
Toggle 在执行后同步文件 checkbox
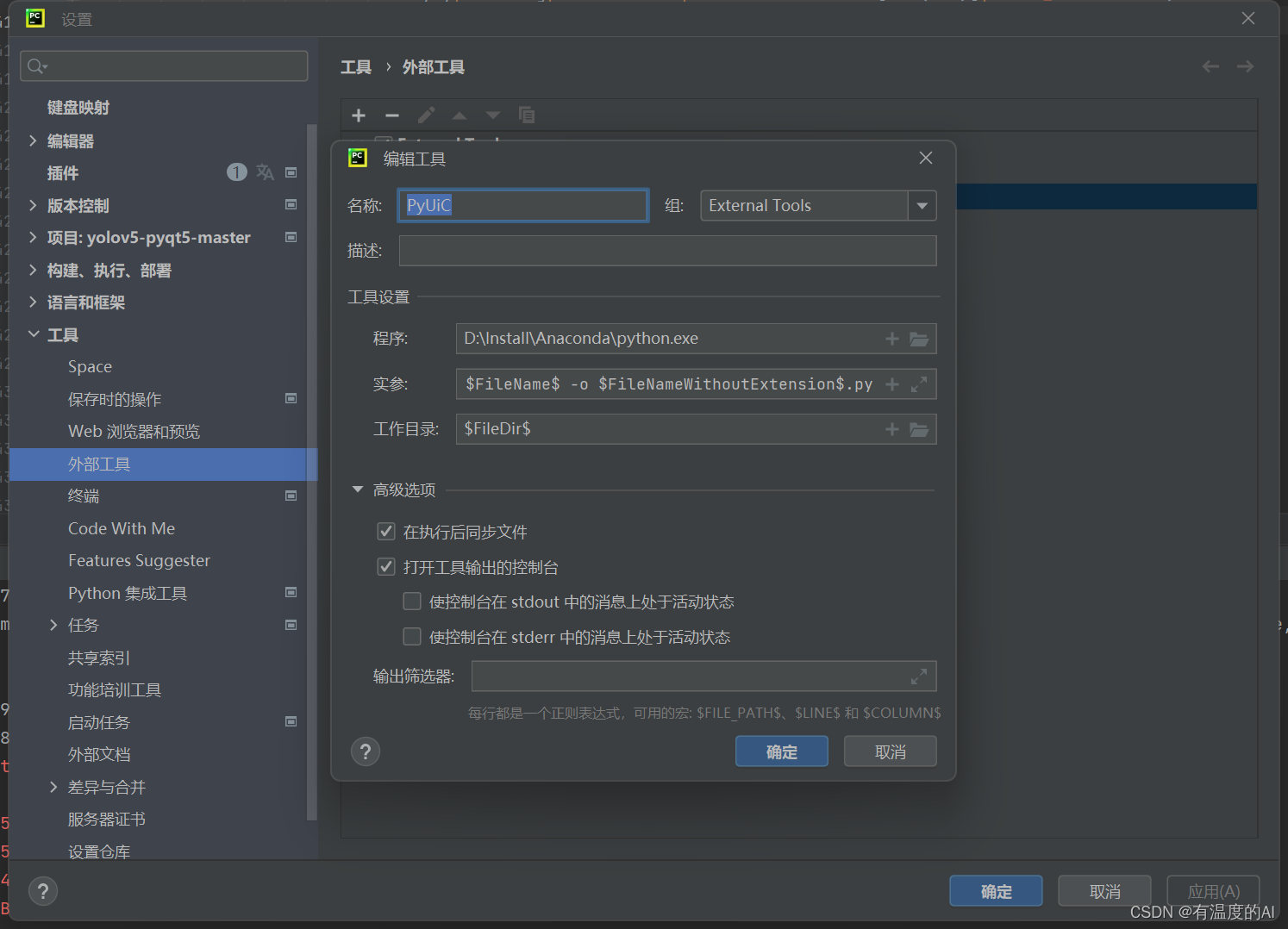pyautogui.click(x=386, y=532)
